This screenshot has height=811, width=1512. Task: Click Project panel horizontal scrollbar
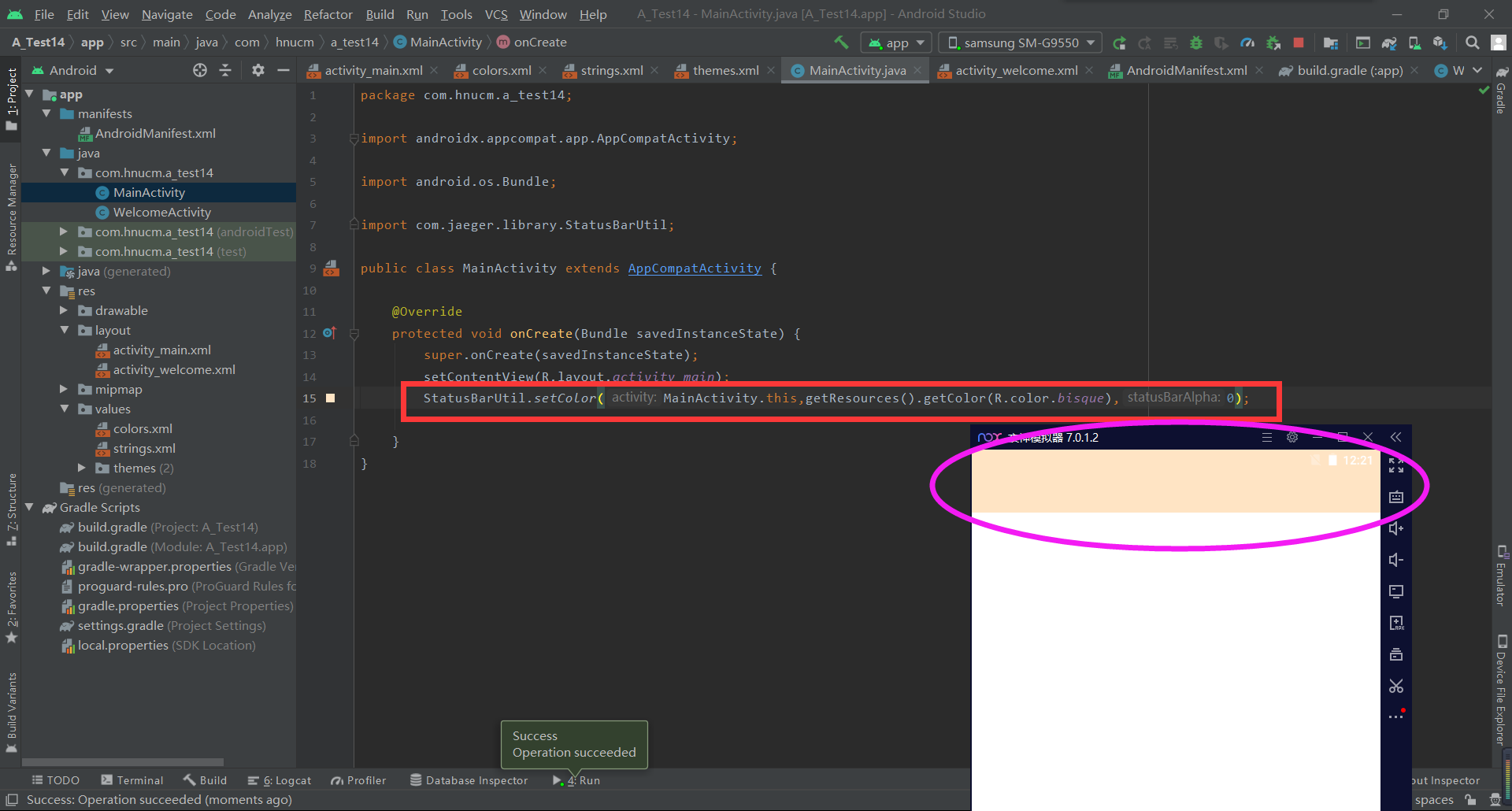123,762
